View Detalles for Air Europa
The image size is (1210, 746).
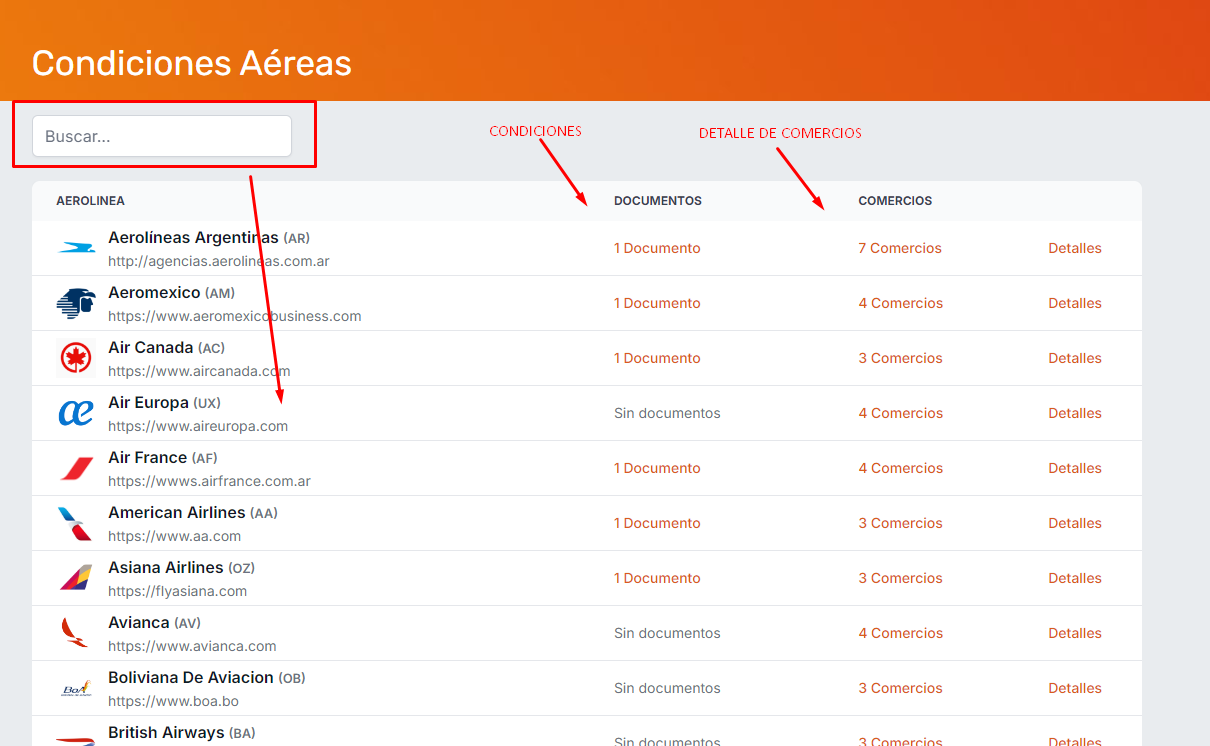click(1074, 413)
